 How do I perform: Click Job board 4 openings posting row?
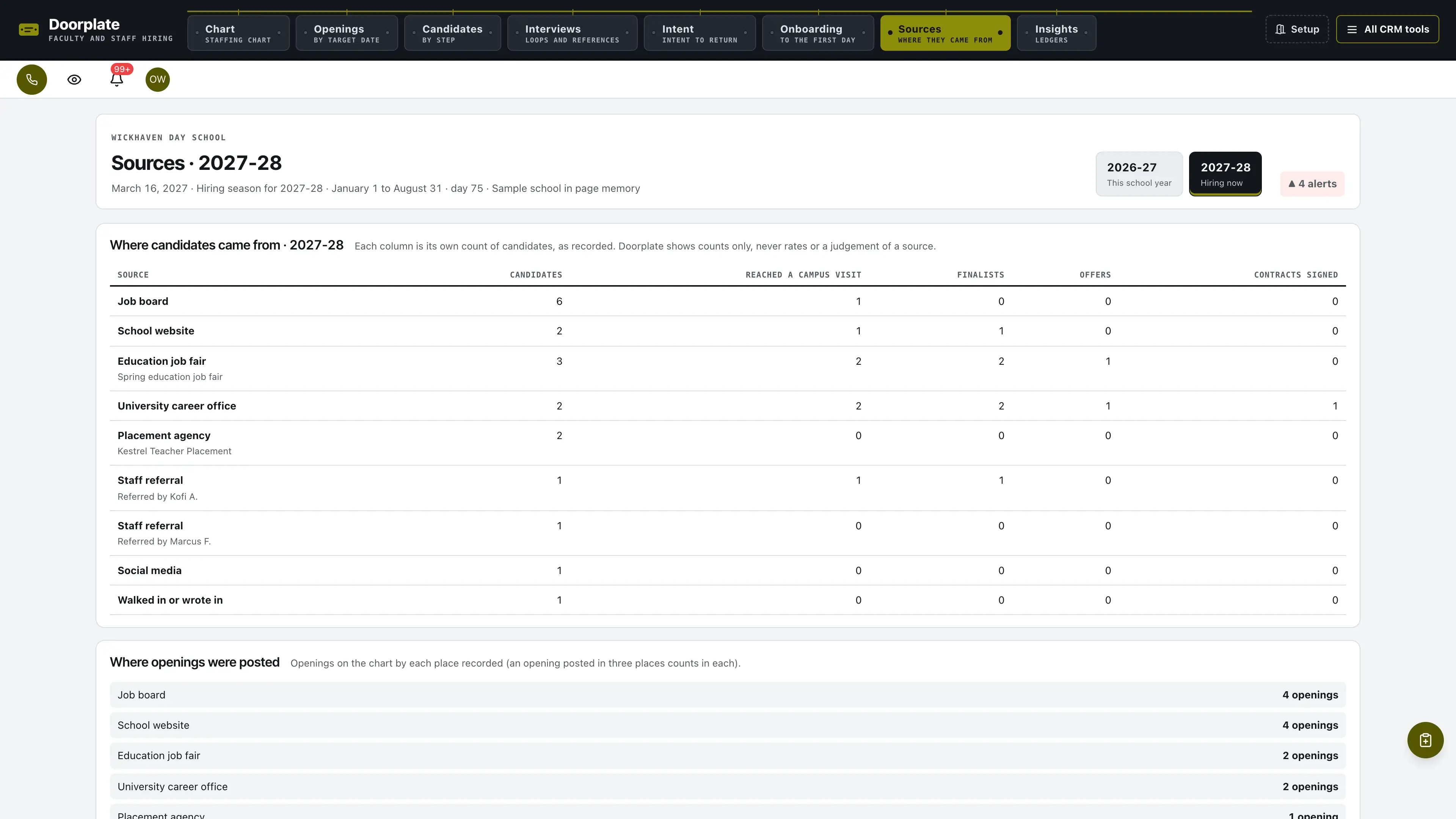pos(728,695)
